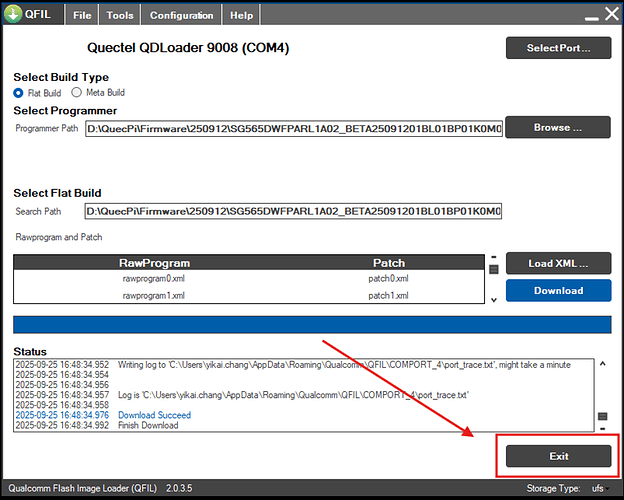Click the 'Log is' port_trace.txt line

pos(293,395)
